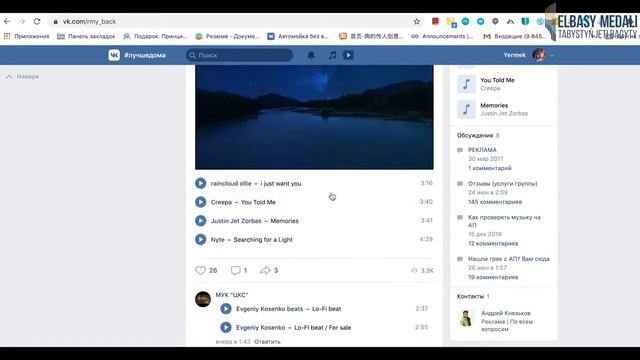Image resolution: width=640 pixels, height=360 pixels.
Task: Play raincloud ollie – i just want you
Action: pos(200,183)
